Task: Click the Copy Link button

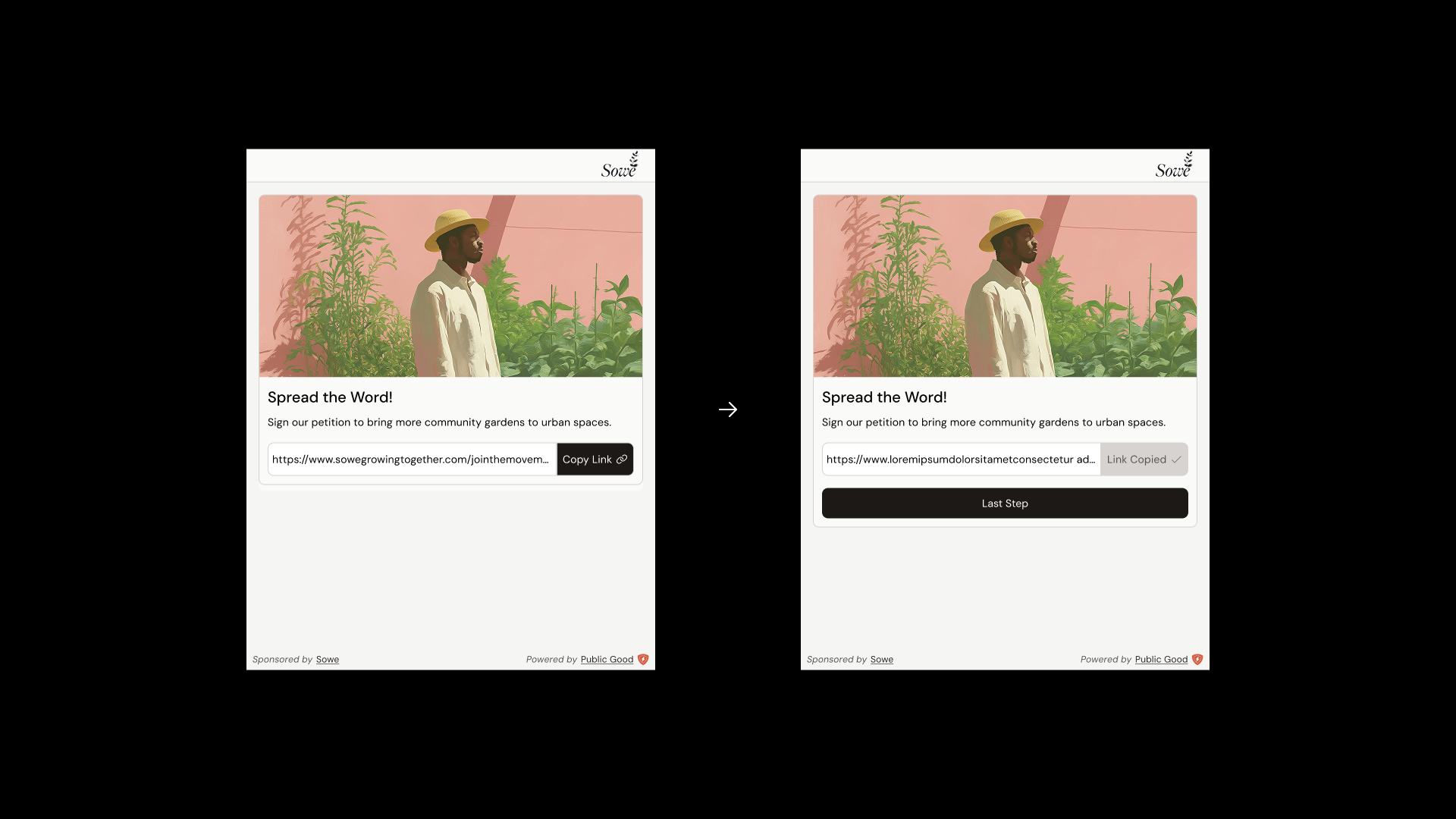Action: [x=595, y=460]
